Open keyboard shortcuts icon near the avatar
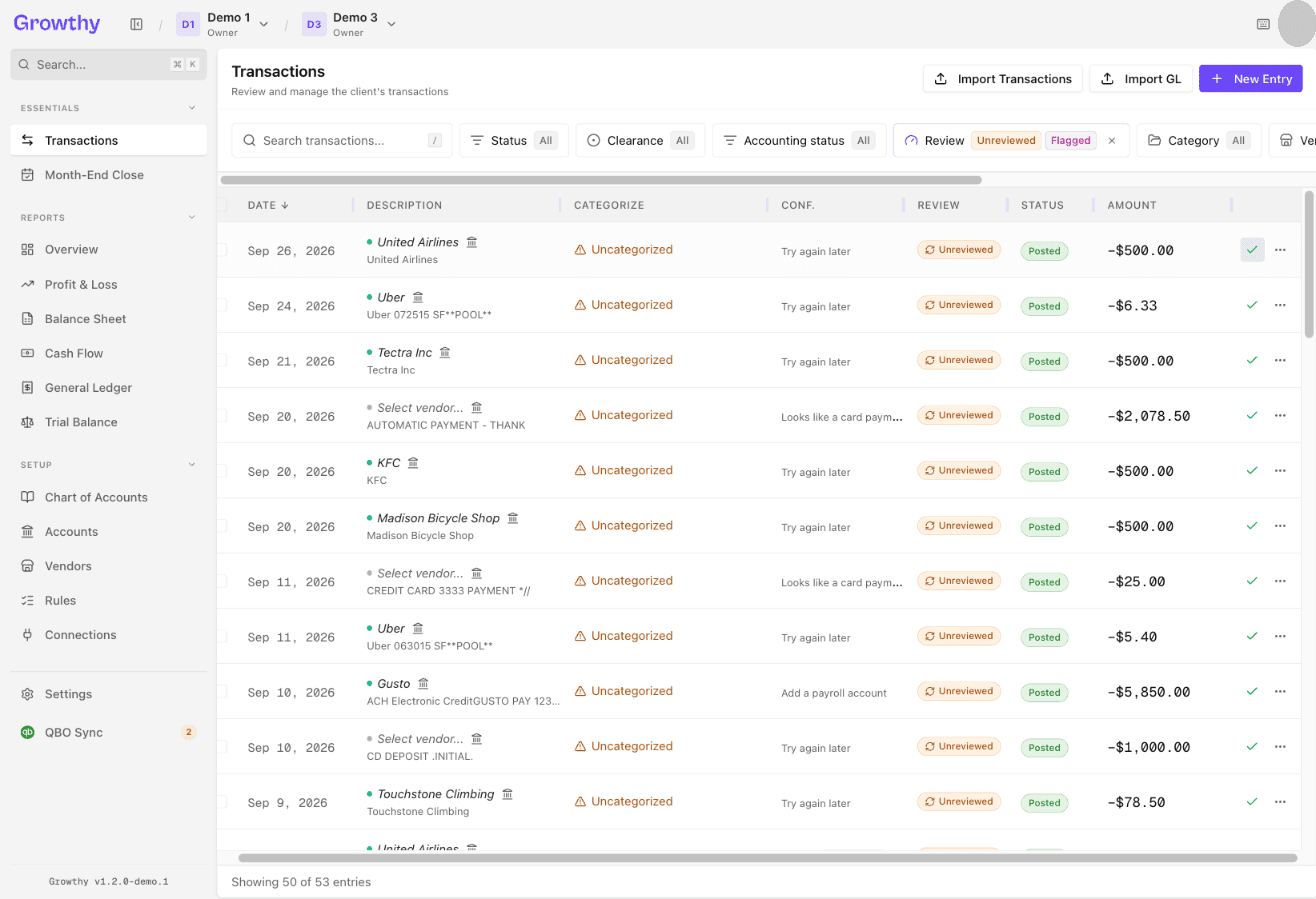This screenshot has height=899, width=1316. tap(1263, 24)
